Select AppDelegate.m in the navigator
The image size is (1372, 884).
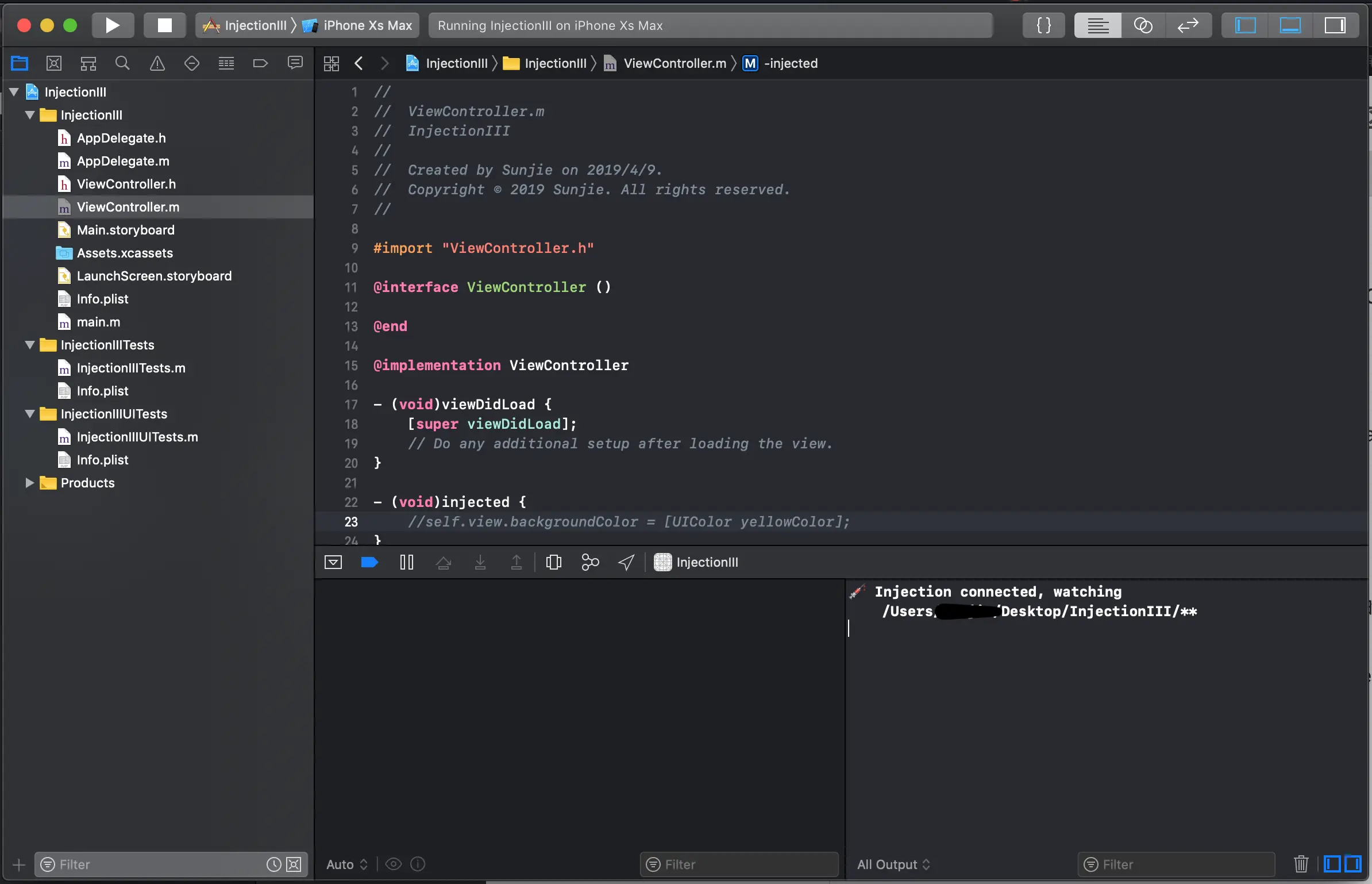(123, 161)
